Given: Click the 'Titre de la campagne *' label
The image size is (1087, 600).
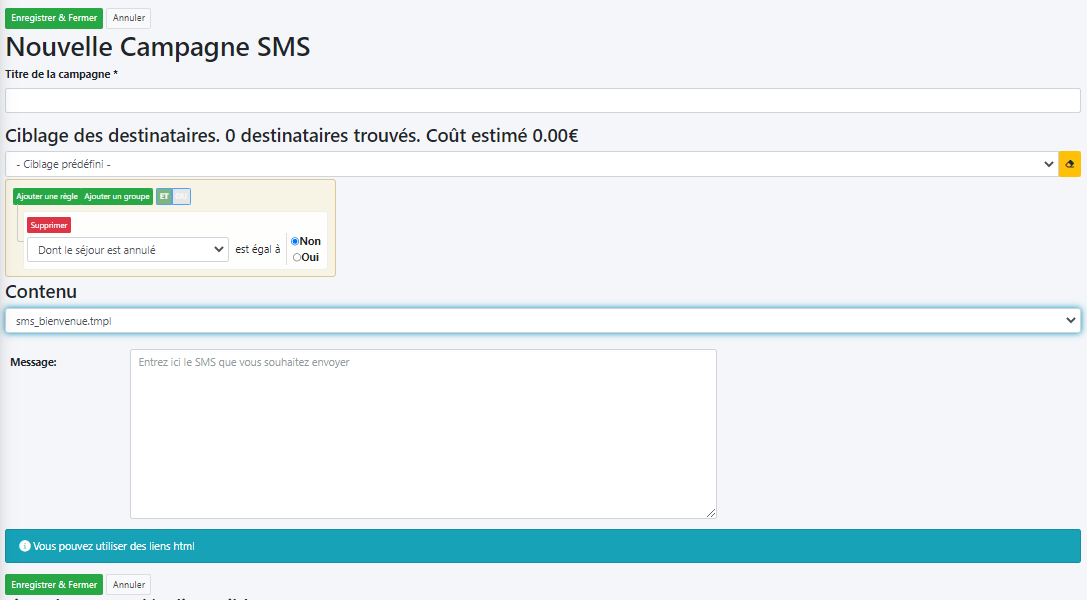Looking at the screenshot, I should pyautogui.click(x=62, y=74).
